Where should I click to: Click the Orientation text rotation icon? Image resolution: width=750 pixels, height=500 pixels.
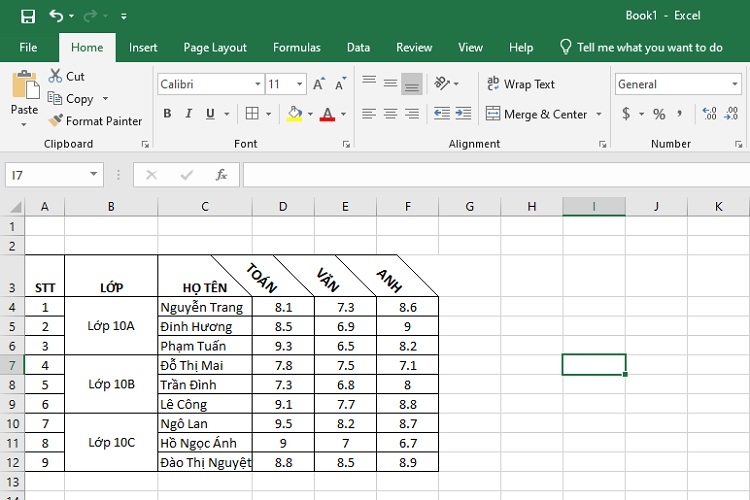tap(442, 83)
